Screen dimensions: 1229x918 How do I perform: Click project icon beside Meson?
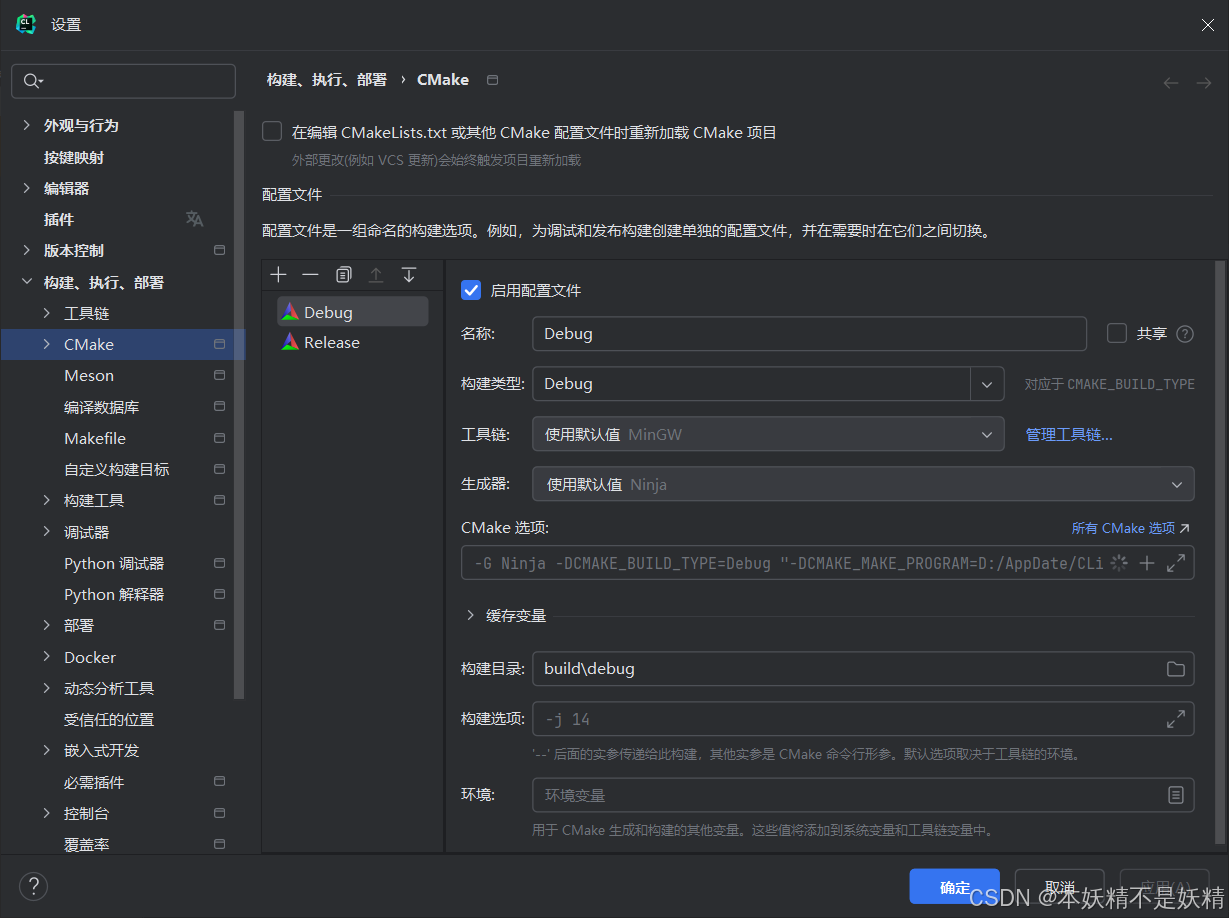pos(220,375)
